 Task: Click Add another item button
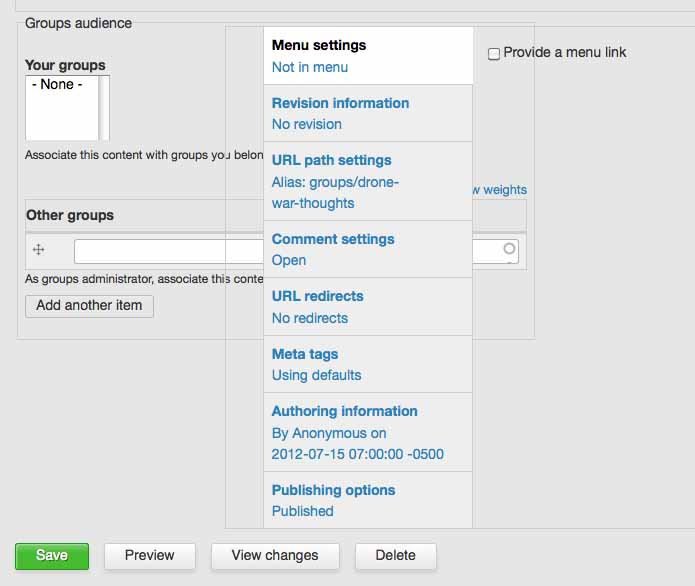point(89,306)
